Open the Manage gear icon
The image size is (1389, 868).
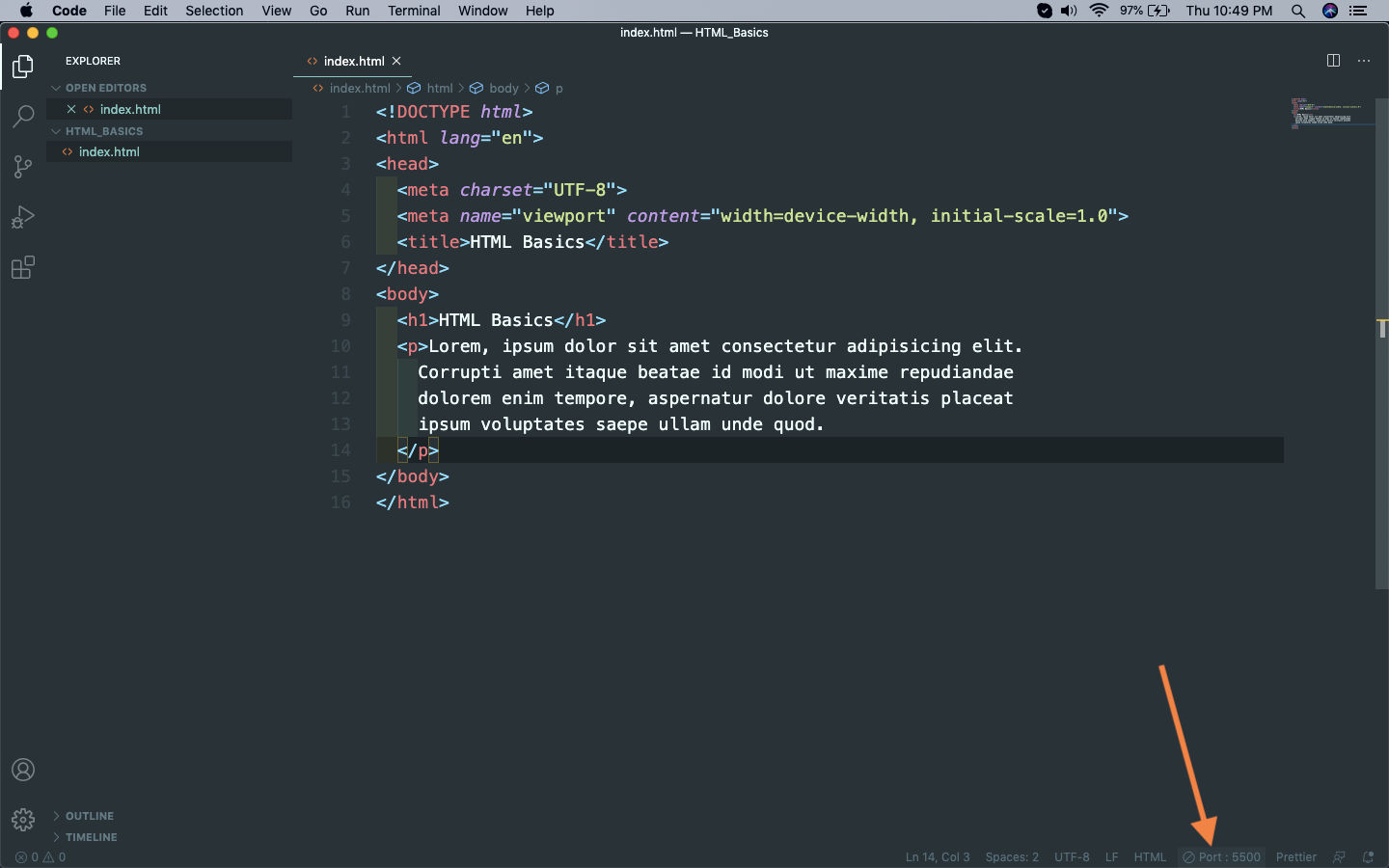point(23,820)
